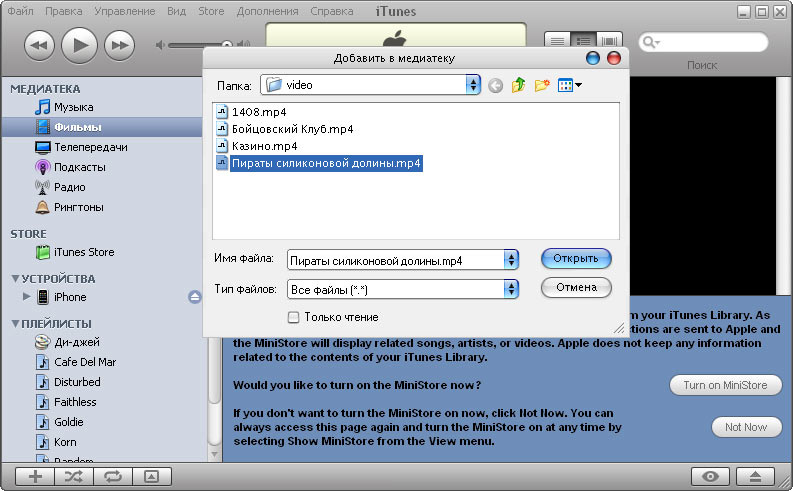Viewport: 793px width, 491px height.
Task: Click the blue help button in dialog
Action: pos(593,58)
